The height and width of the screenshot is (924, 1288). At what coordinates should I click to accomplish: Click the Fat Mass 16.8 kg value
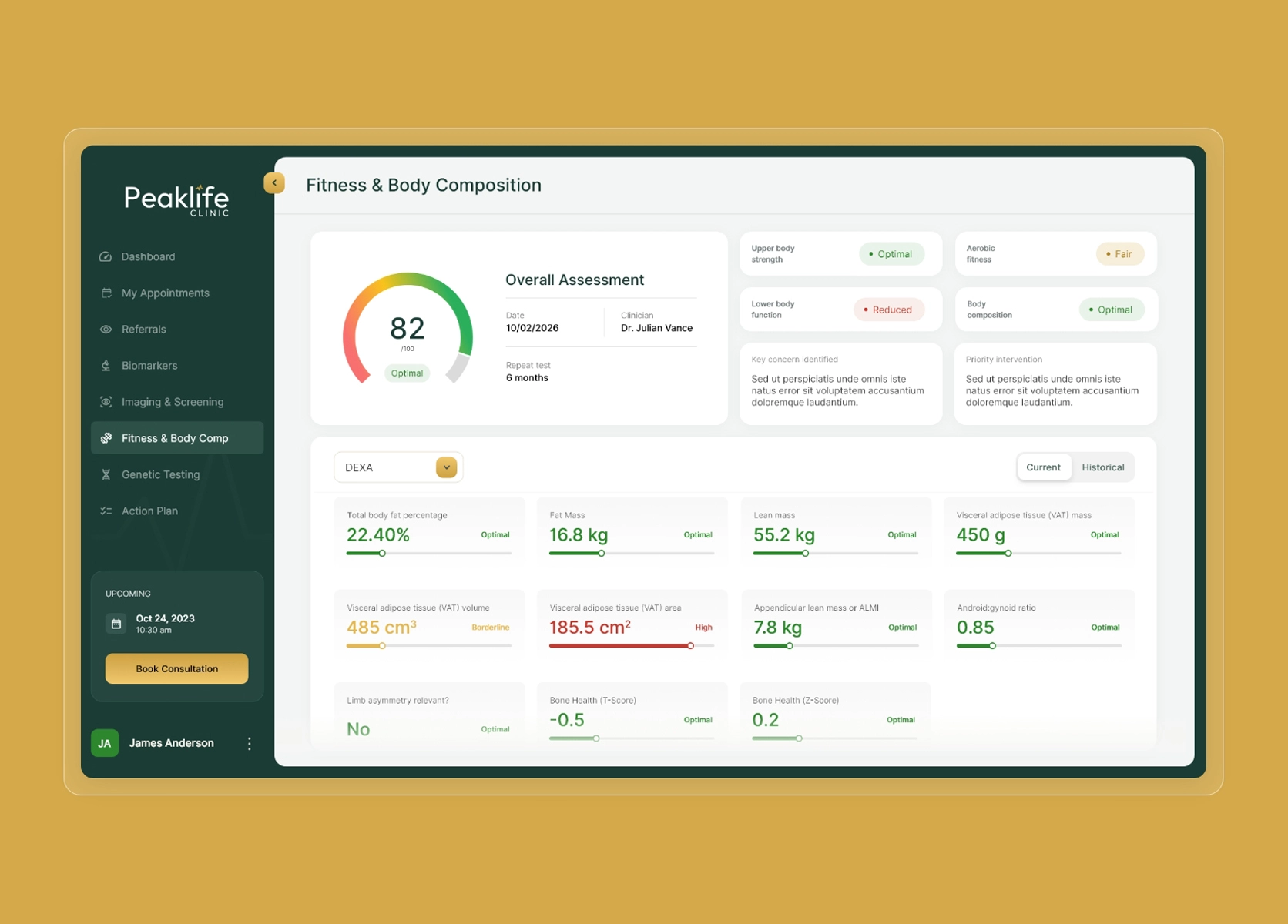tap(579, 534)
